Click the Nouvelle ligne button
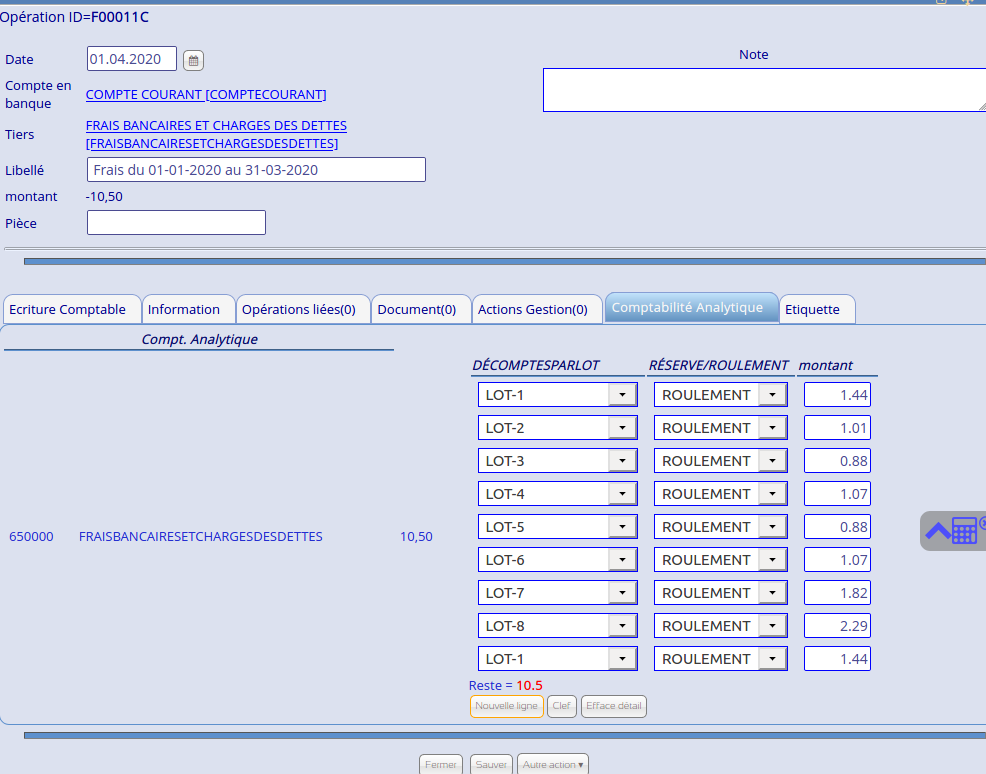 [506, 706]
